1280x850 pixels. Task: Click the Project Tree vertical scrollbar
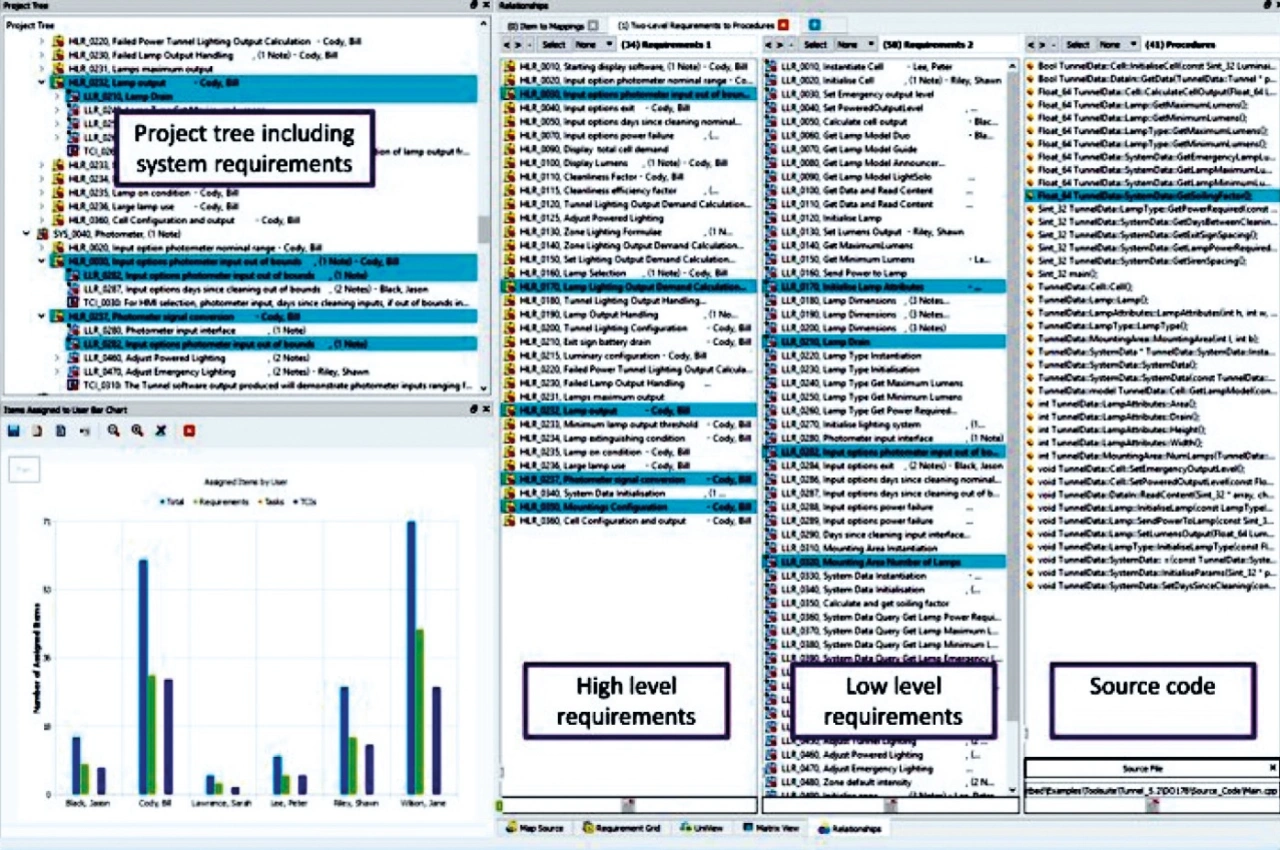point(484,230)
